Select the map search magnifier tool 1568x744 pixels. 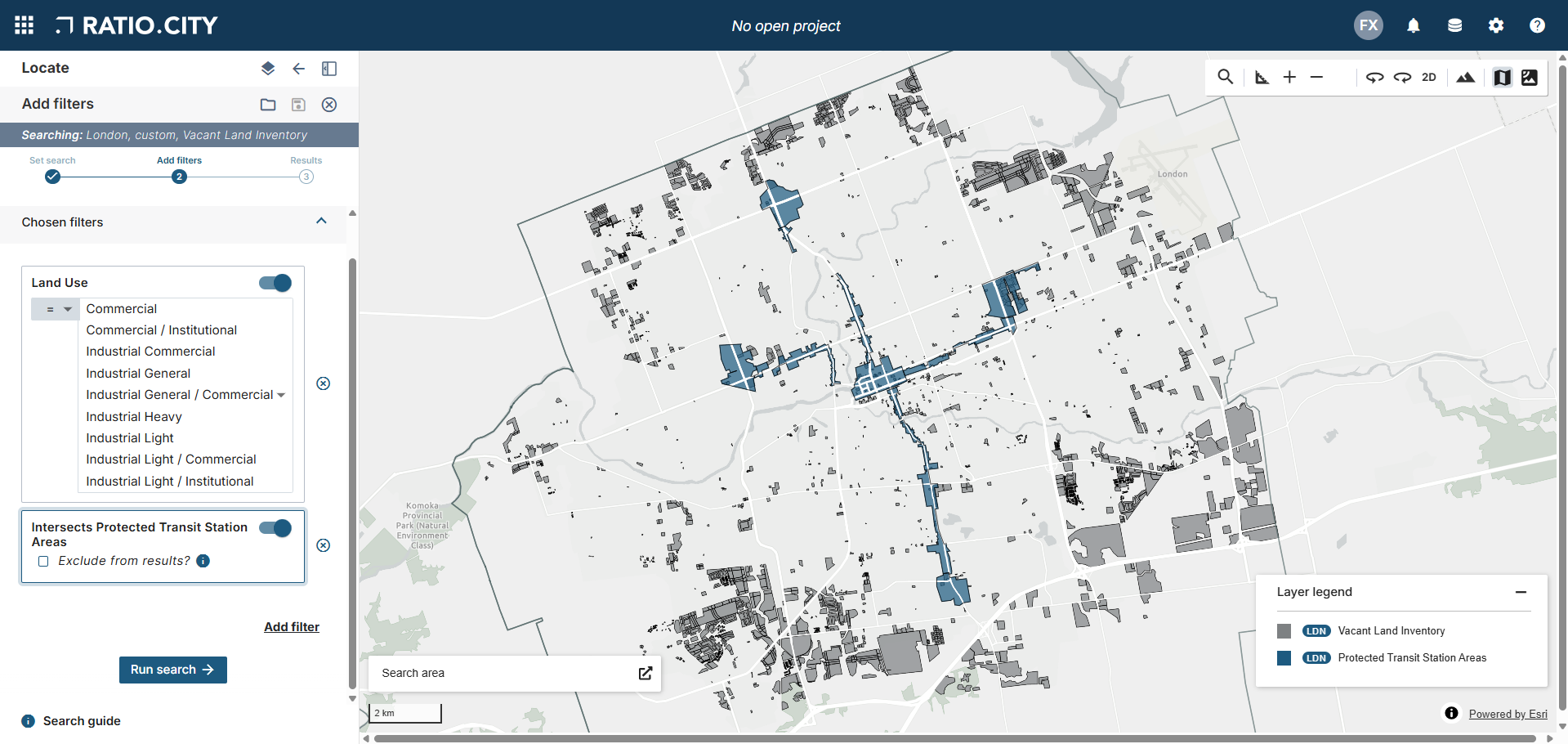1225,76
